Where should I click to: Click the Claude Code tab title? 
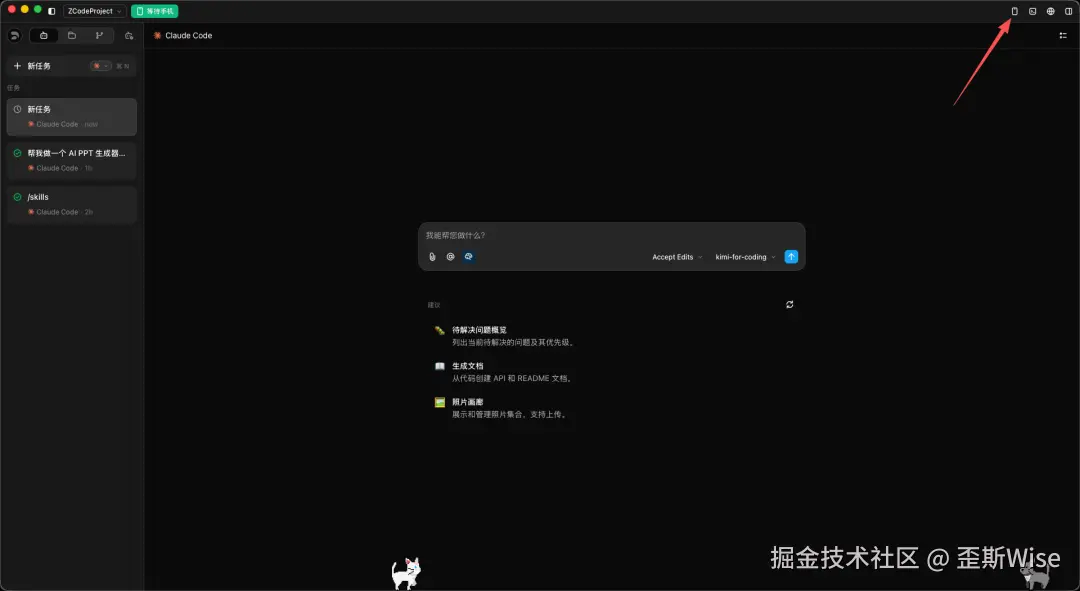coord(188,35)
